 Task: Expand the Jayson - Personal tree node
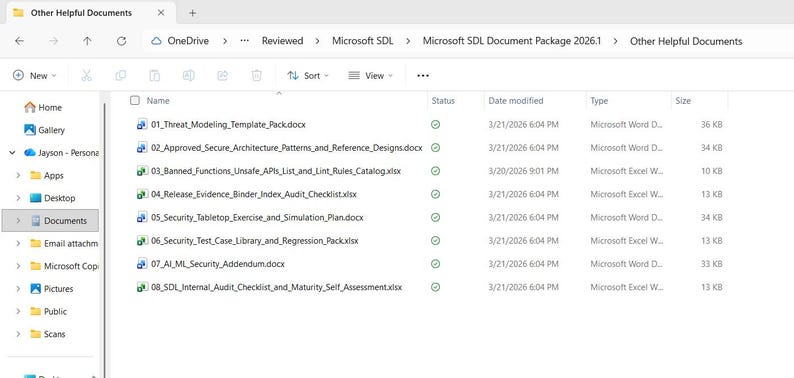pyautogui.click(x=12, y=153)
